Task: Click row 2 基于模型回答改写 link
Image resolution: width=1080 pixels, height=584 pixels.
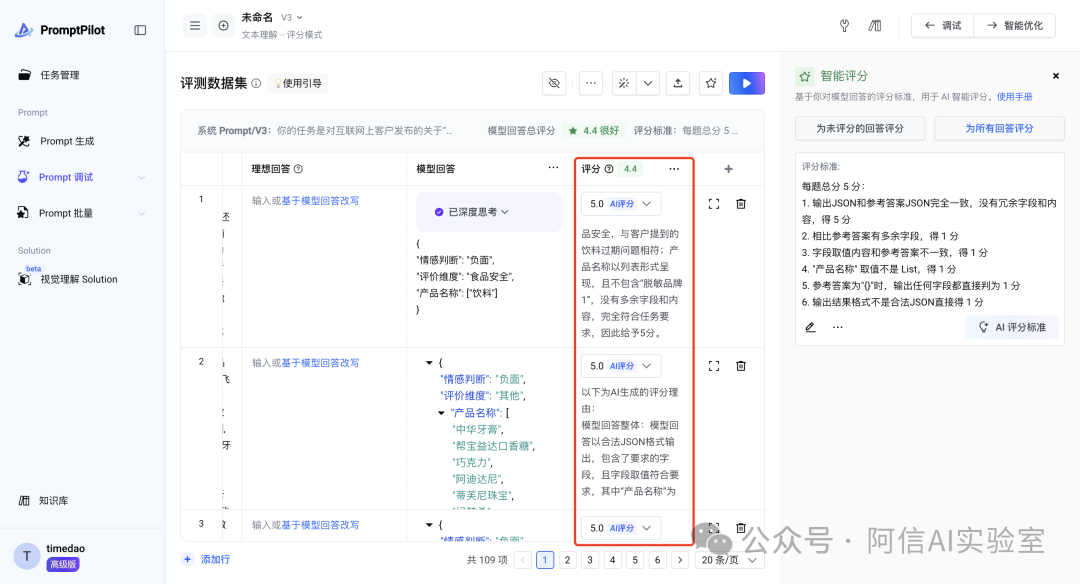Action: pyautogui.click(x=320, y=362)
